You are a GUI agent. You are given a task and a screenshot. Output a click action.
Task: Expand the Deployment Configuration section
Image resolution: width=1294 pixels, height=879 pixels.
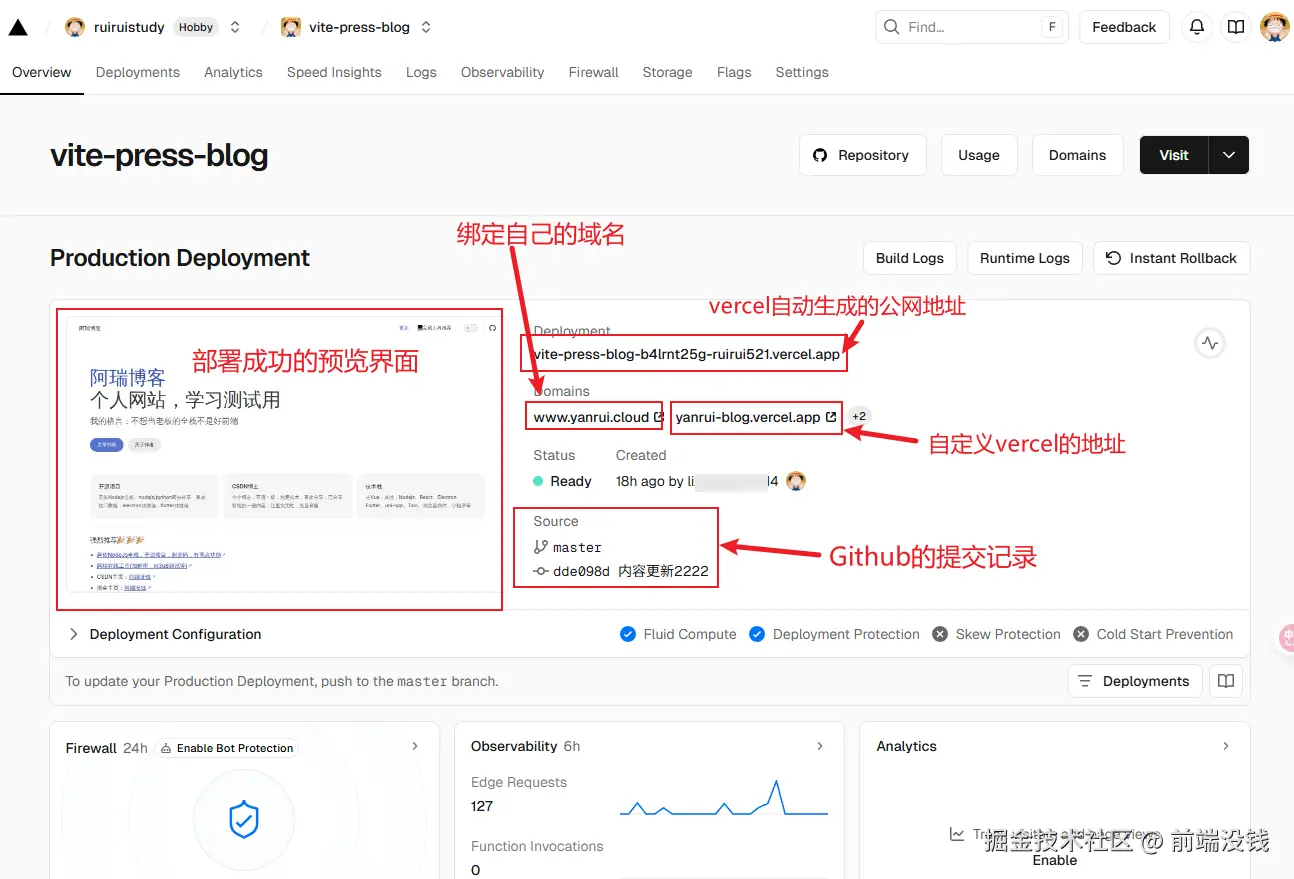coord(165,634)
